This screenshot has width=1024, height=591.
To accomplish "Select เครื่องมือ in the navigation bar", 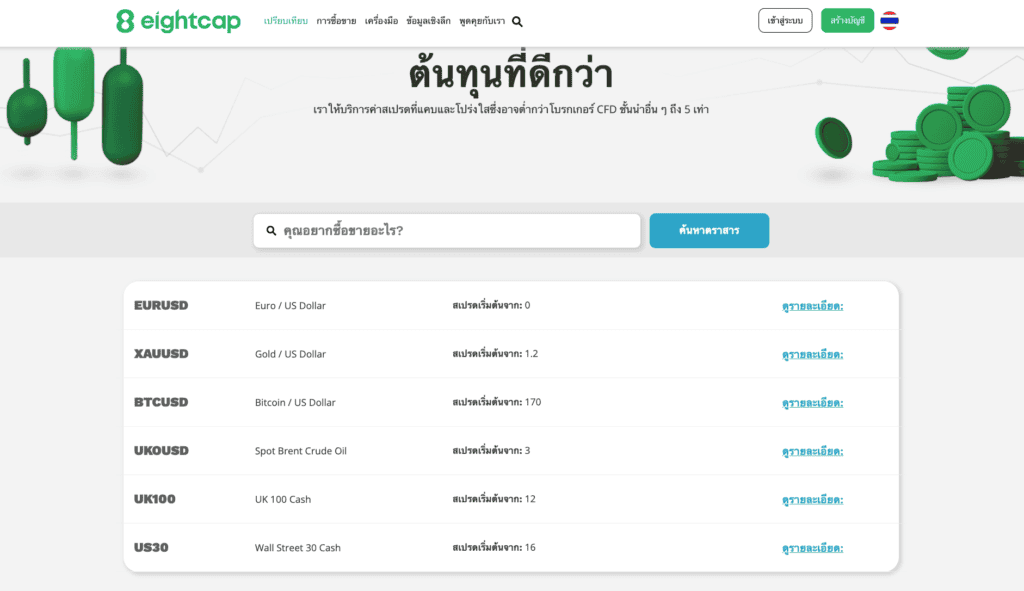I will click(x=381, y=21).
